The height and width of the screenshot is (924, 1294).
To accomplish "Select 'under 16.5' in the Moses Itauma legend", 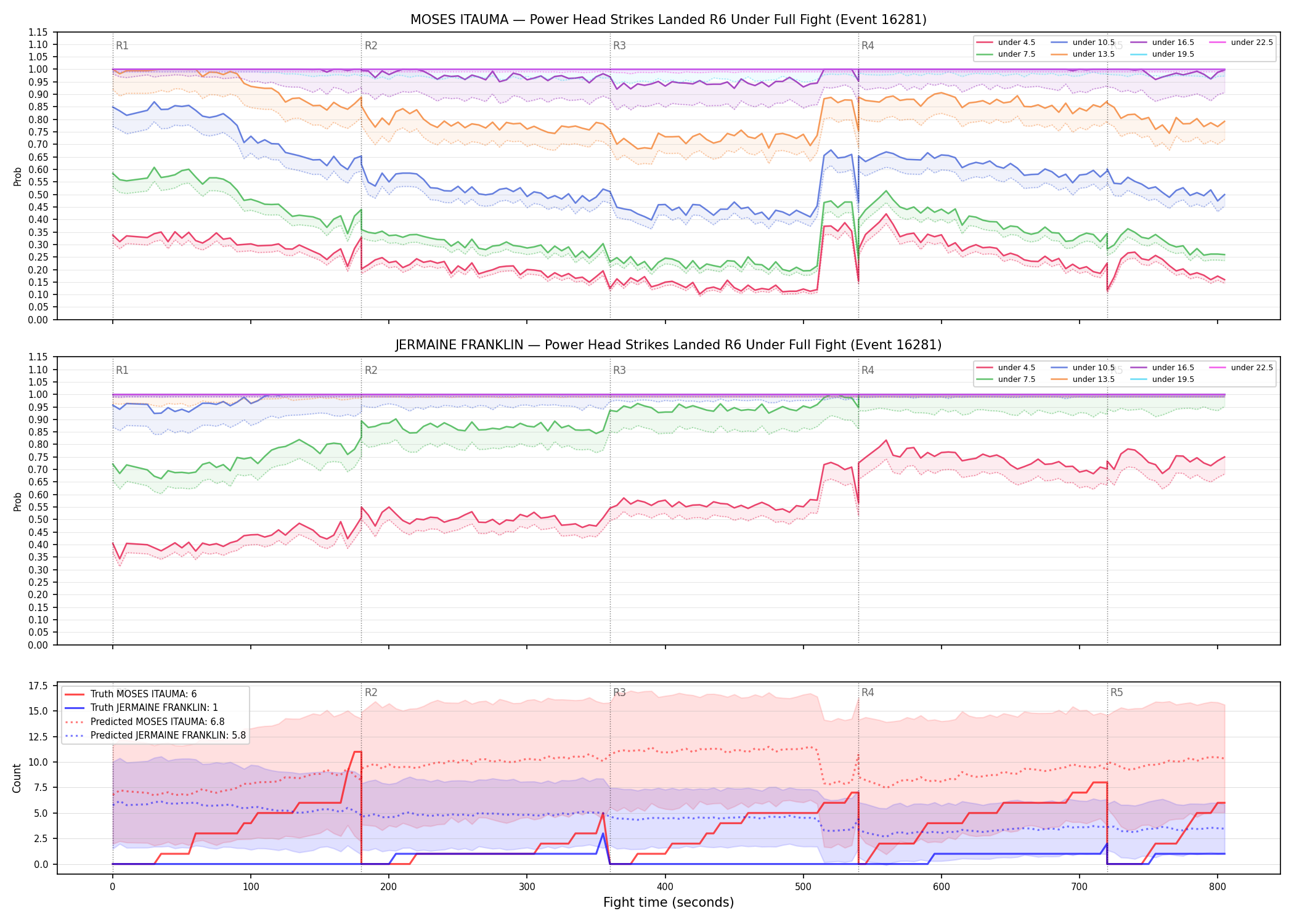I will point(1162,43).
